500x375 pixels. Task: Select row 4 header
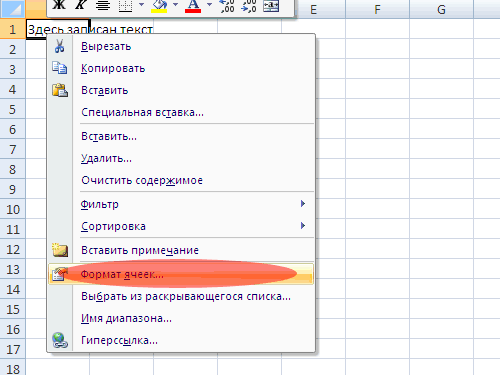click(13, 89)
